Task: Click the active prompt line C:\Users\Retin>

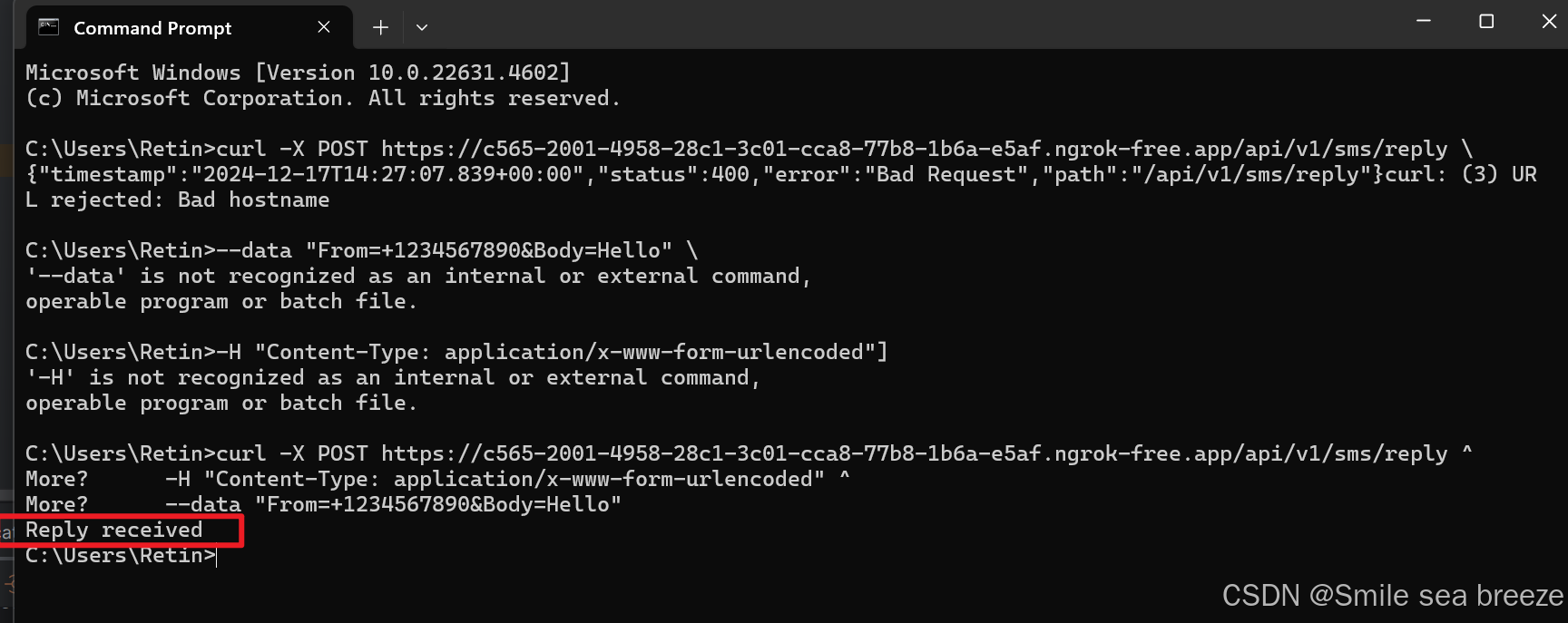Action: tap(119, 555)
